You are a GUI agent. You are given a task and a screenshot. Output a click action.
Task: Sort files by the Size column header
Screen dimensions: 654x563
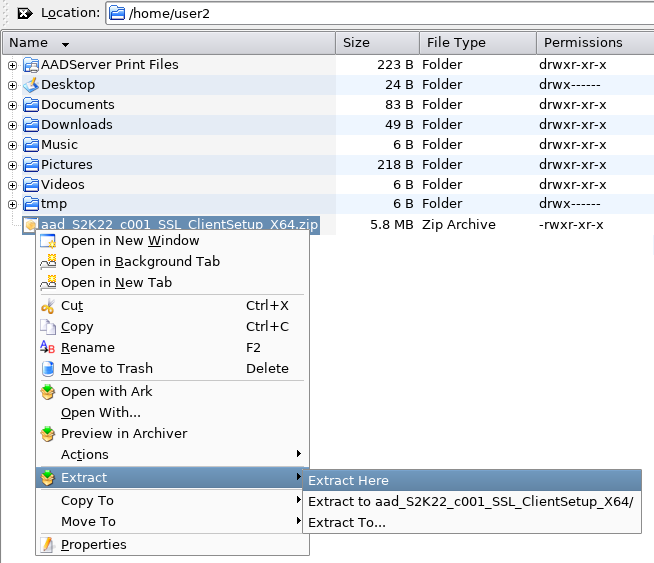pyautogui.click(x=376, y=43)
